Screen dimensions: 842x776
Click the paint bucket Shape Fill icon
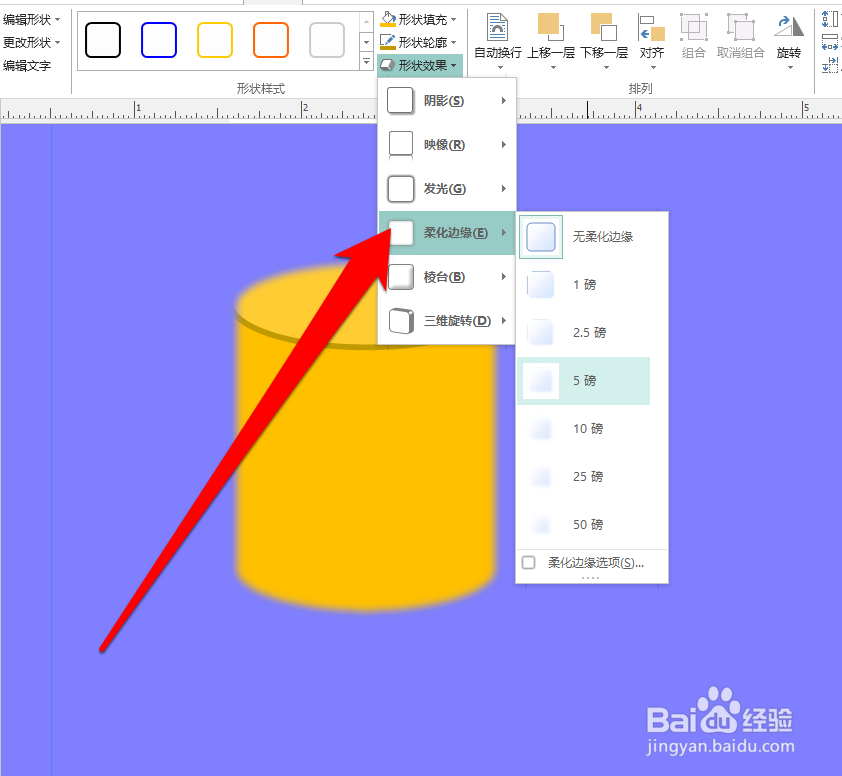tap(388, 19)
